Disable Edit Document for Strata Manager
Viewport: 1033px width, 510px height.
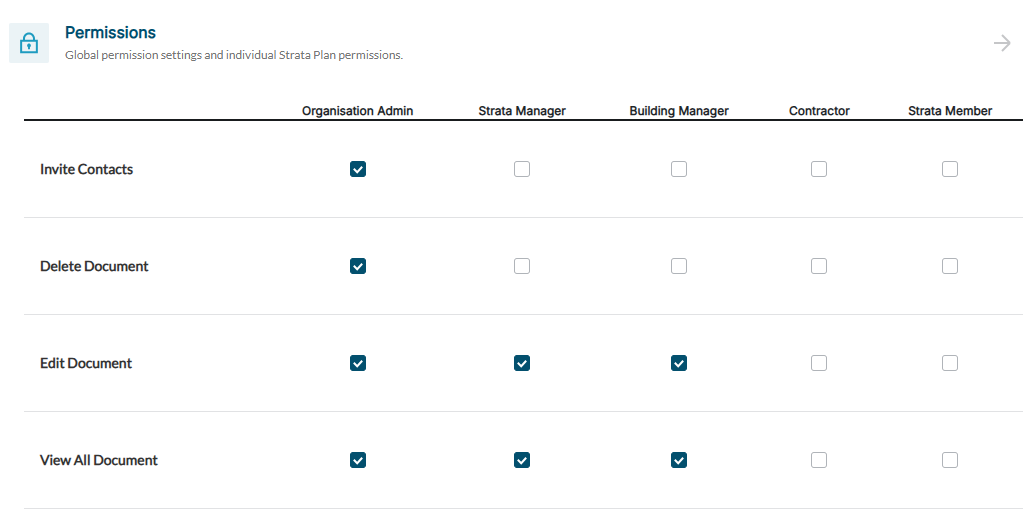tap(522, 363)
